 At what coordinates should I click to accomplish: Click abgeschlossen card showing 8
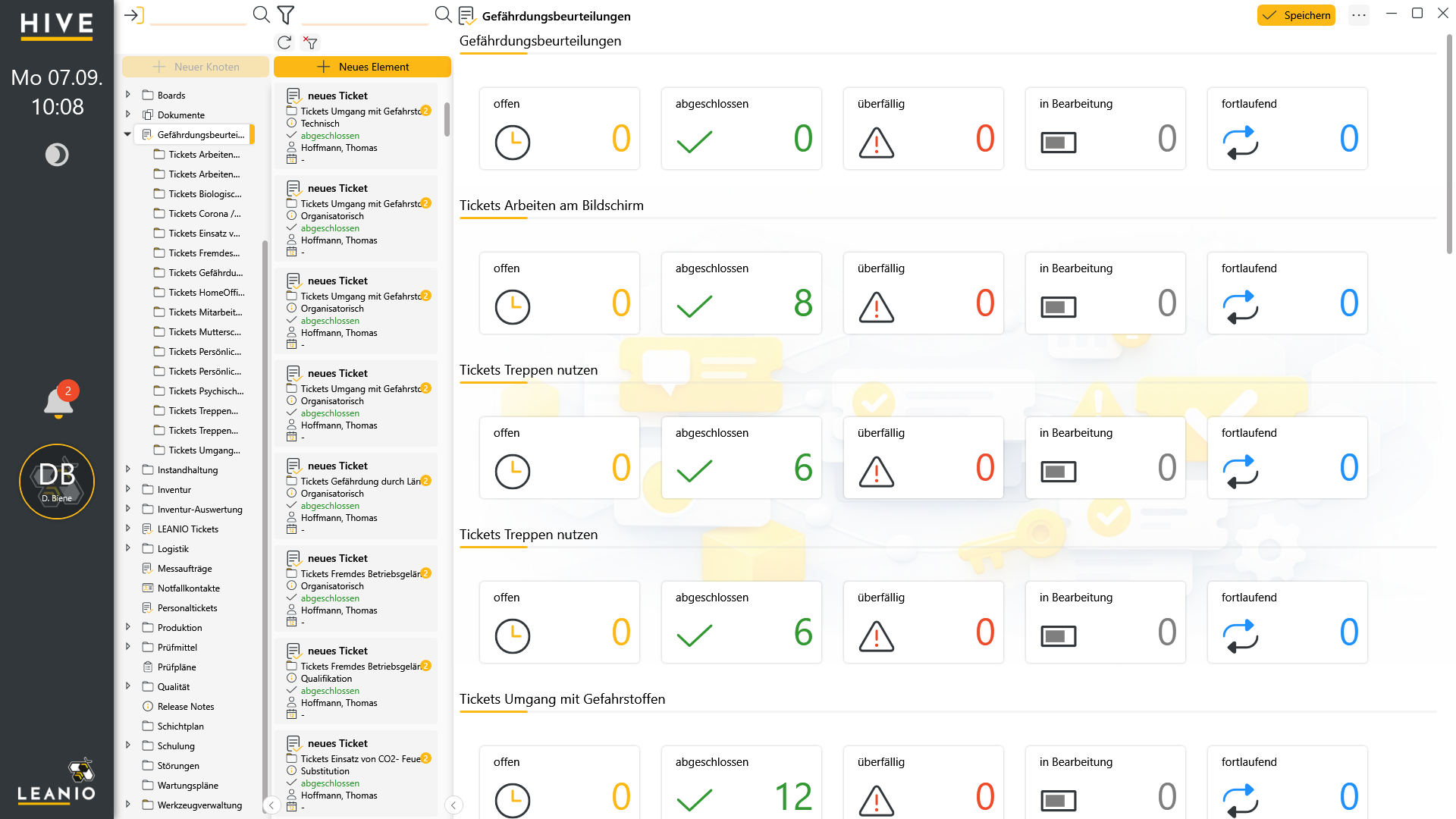point(742,293)
